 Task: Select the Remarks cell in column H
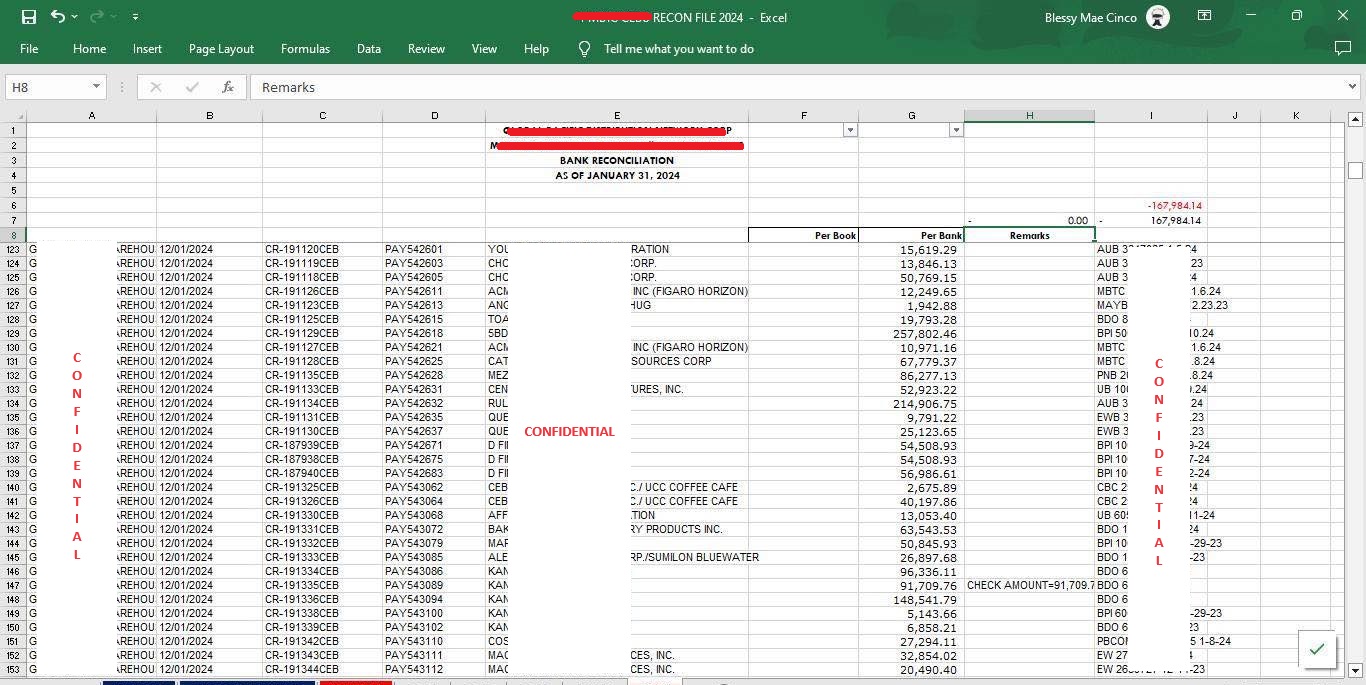1029,235
